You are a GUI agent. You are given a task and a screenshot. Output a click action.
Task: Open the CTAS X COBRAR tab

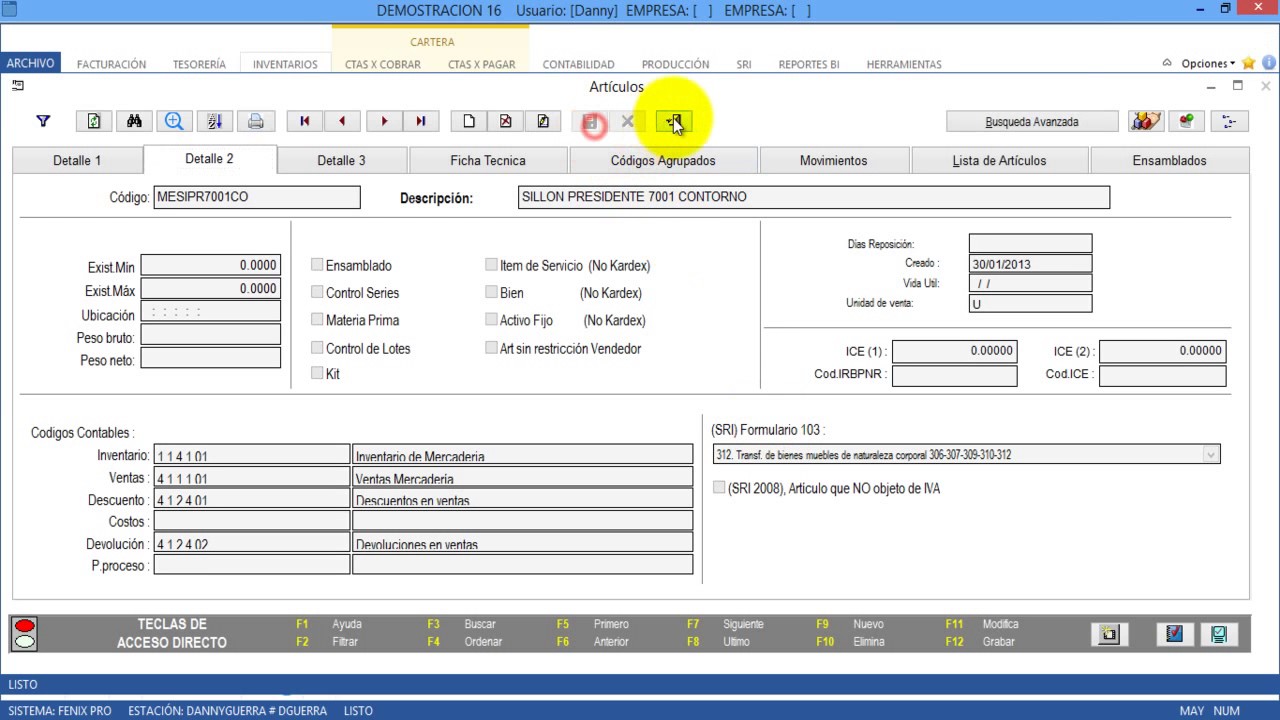click(x=383, y=64)
